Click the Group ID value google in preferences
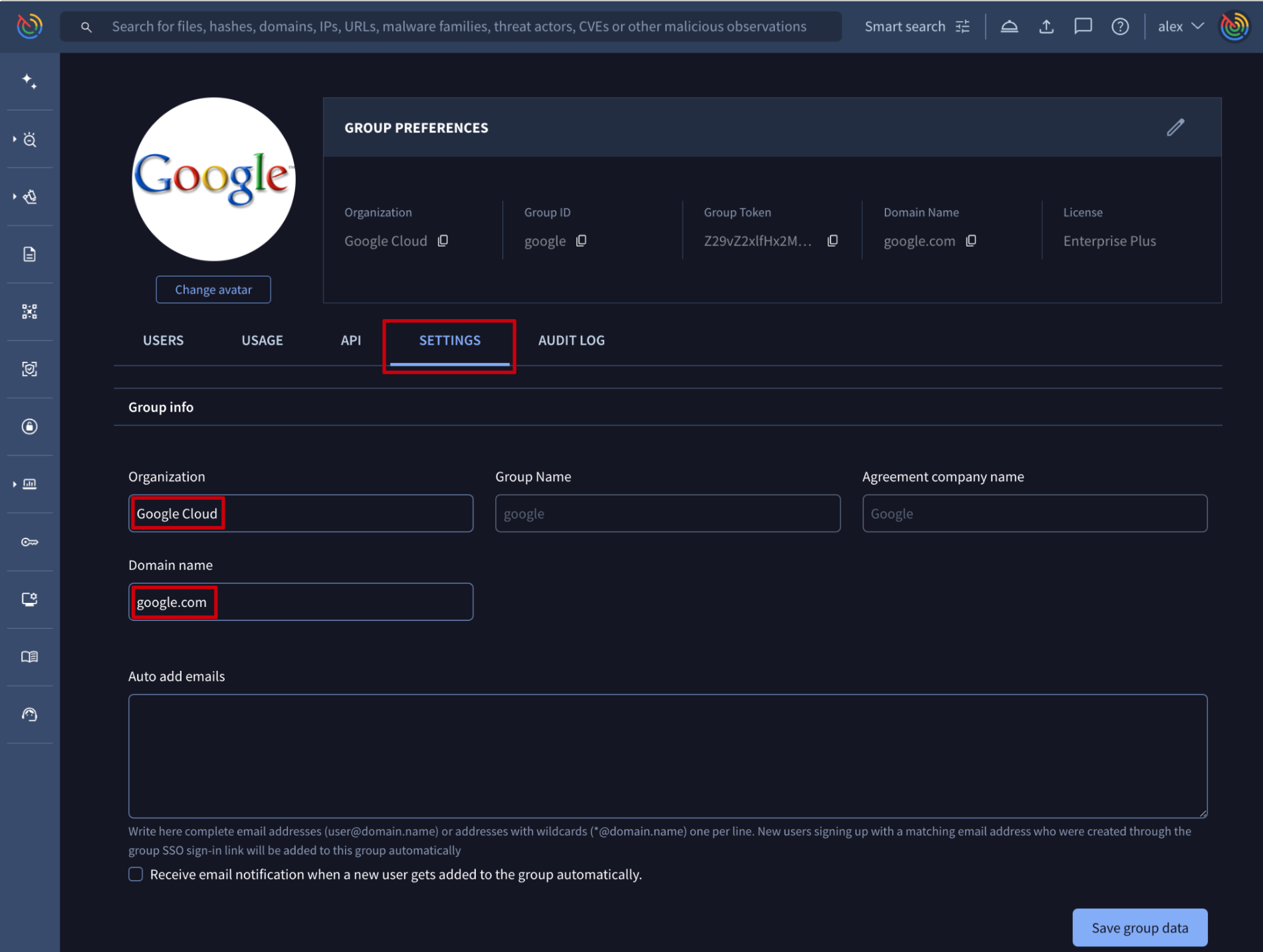The height and width of the screenshot is (952, 1263). (545, 241)
